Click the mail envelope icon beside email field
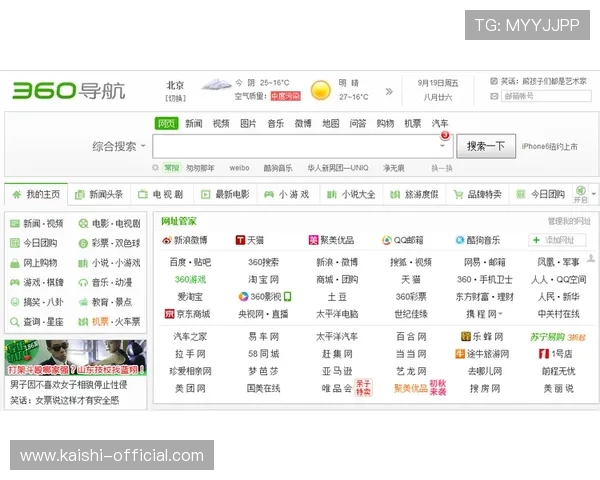 coord(494,96)
